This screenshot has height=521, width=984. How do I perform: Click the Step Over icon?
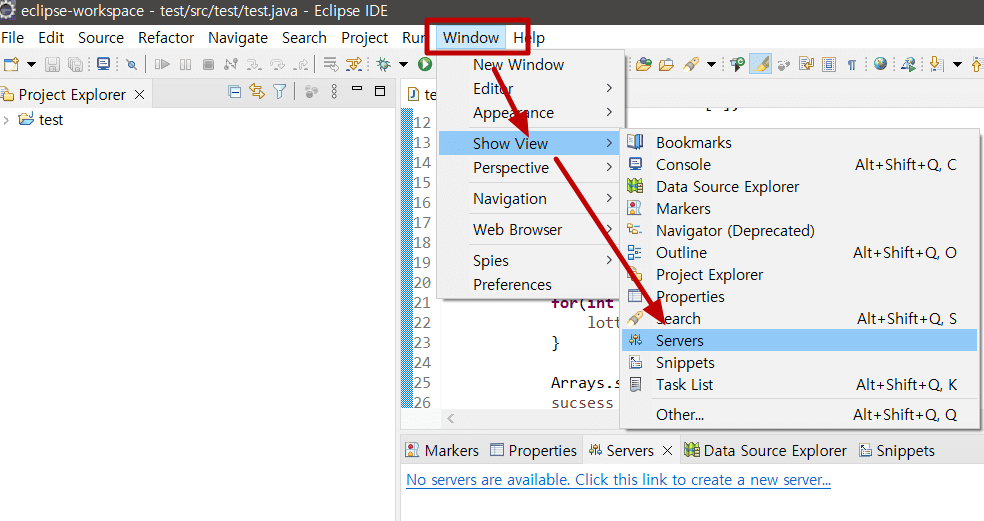pos(277,64)
